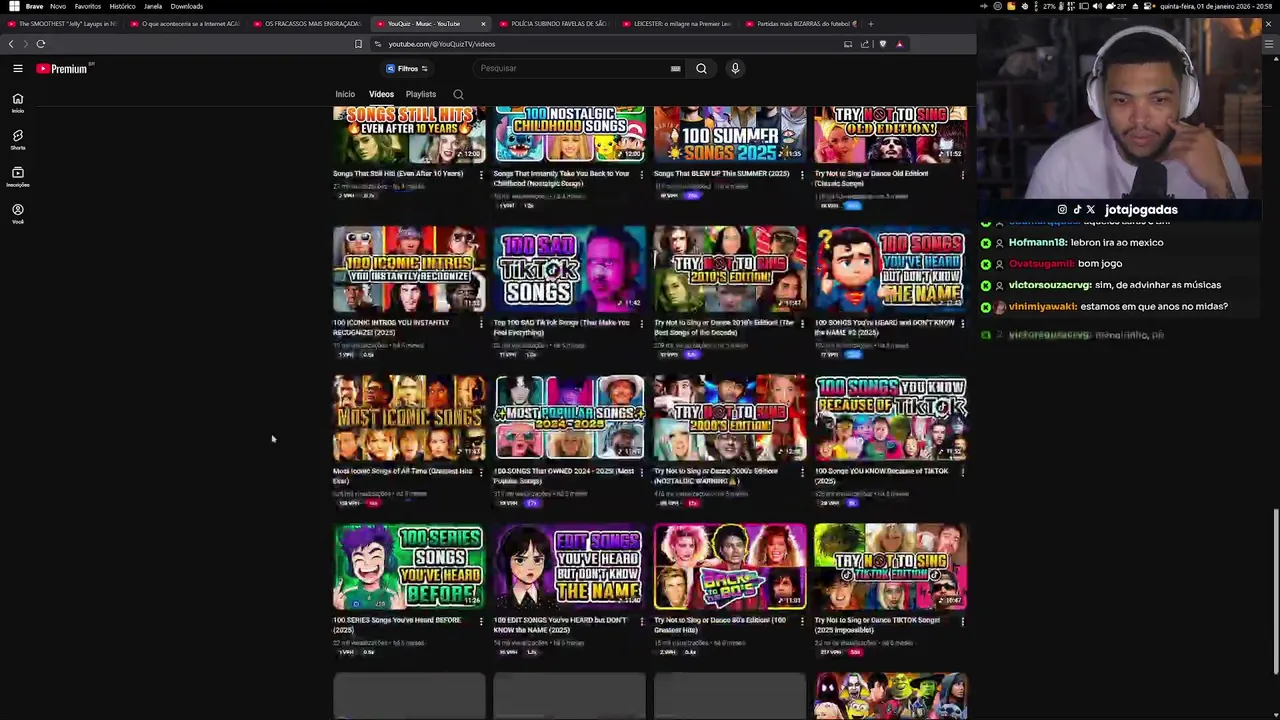This screenshot has width=1280, height=720.
Task: Click the volume icon in menu bar
Action: (x=1097, y=6)
